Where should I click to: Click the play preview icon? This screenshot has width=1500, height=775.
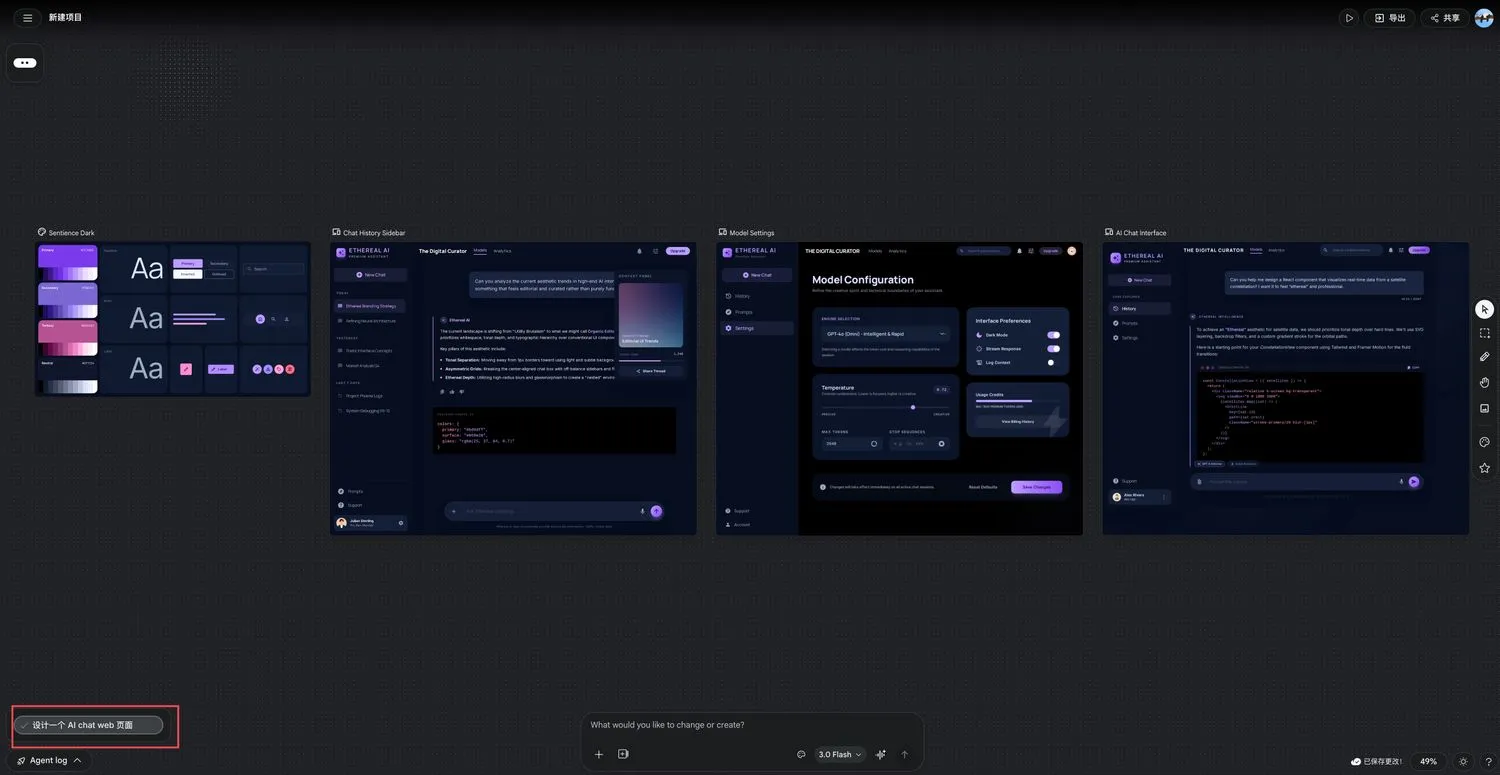coord(1349,17)
